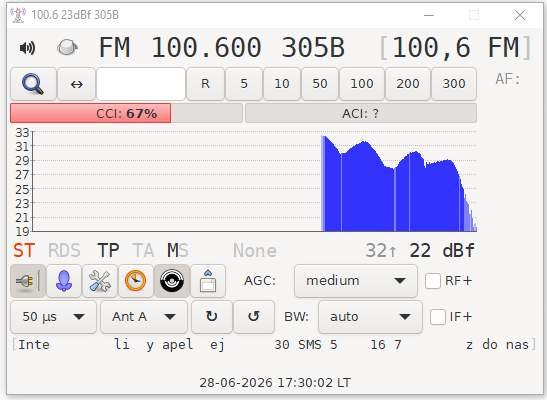This screenshot has width=547, height=400.
Task: Toggle the black circular RDS spy icon
Action: point(172,281)
